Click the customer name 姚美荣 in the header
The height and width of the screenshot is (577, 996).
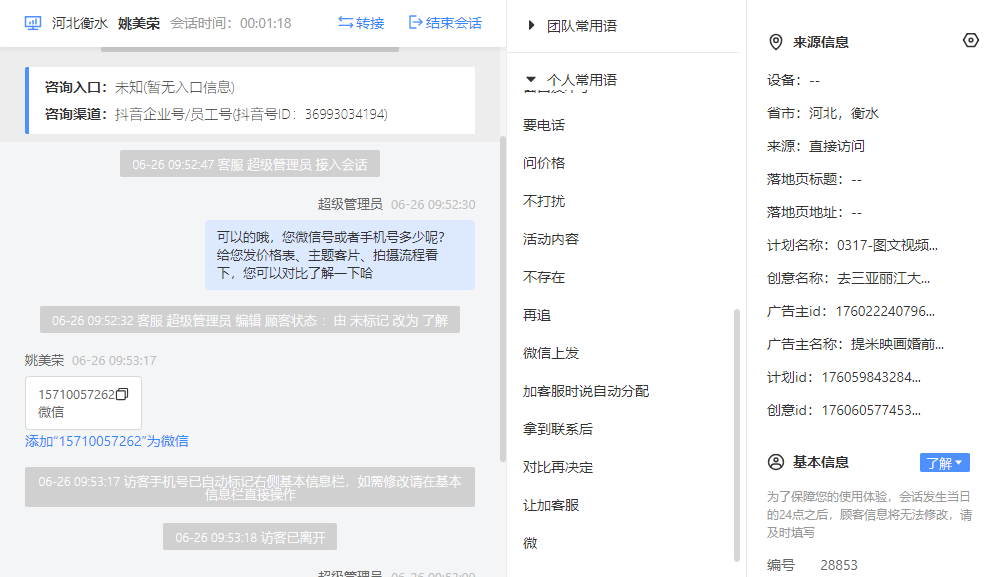138,24
